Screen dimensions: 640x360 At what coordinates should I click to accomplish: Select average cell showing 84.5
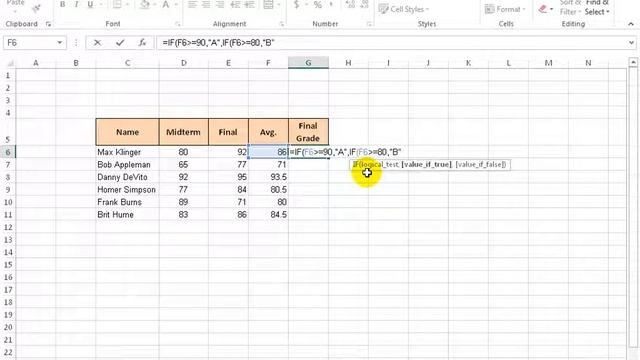268,215
